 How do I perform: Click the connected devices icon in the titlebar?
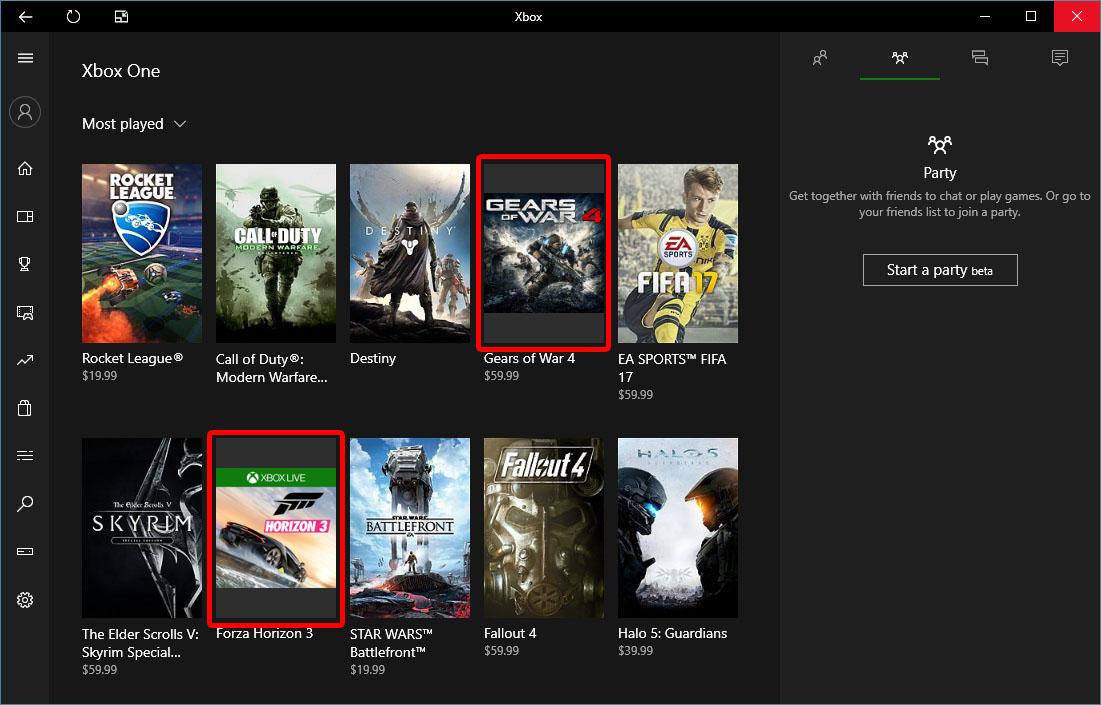click(121, 16)
